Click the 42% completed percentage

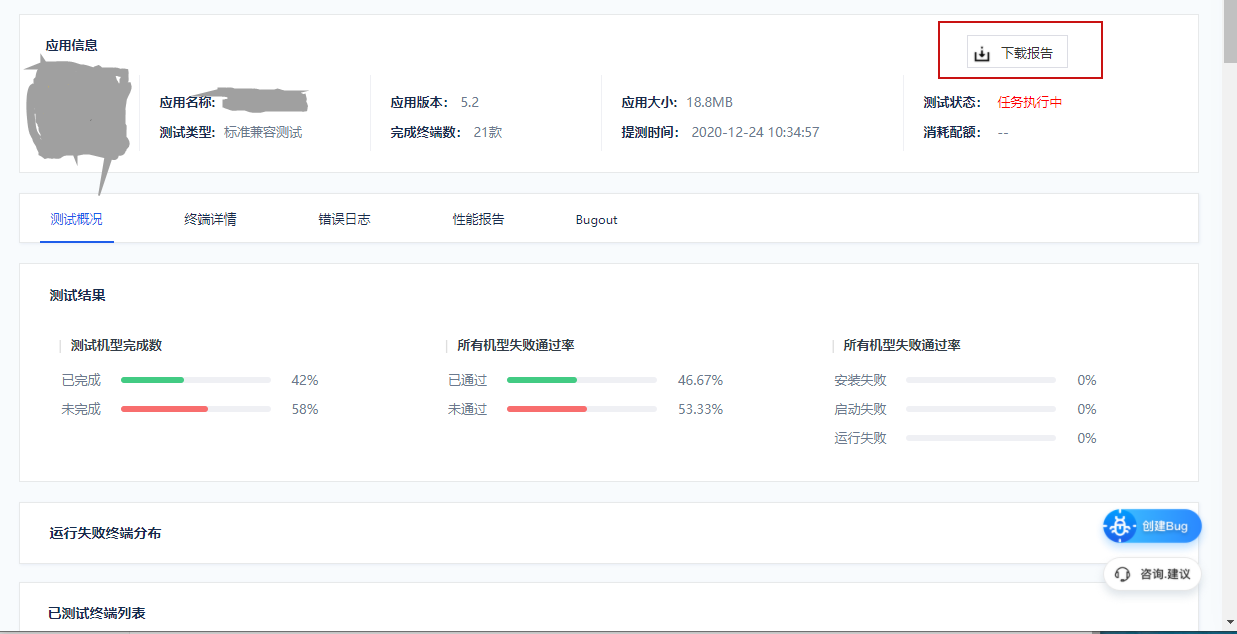pyautogui.click(x=305, y=380)
